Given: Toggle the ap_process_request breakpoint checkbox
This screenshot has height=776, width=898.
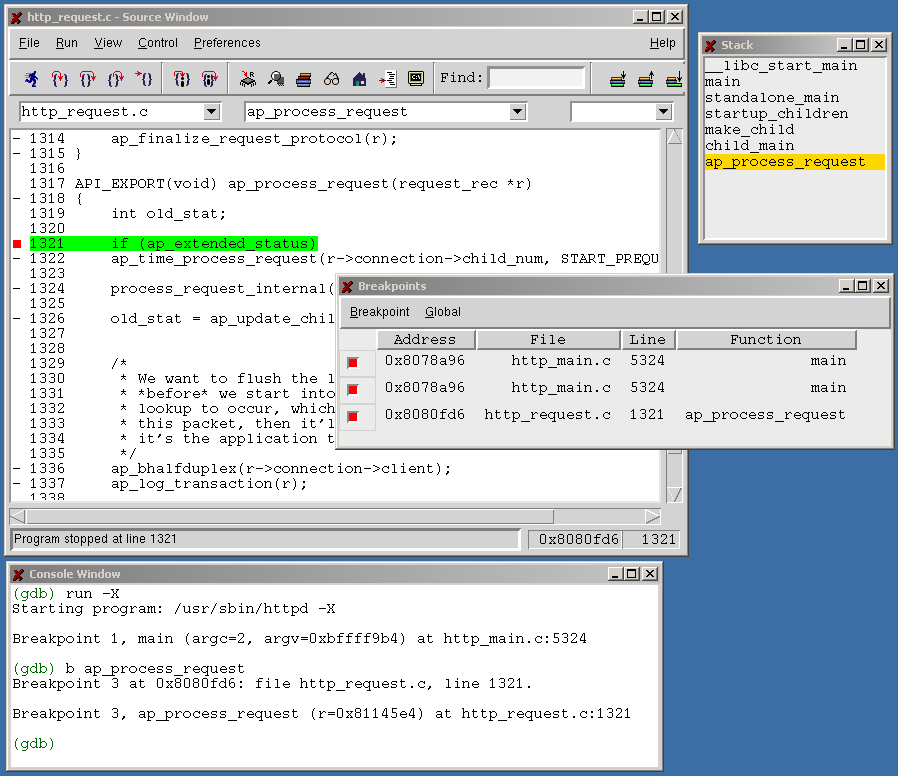Looking at the screenshot, I should point(353,416).
